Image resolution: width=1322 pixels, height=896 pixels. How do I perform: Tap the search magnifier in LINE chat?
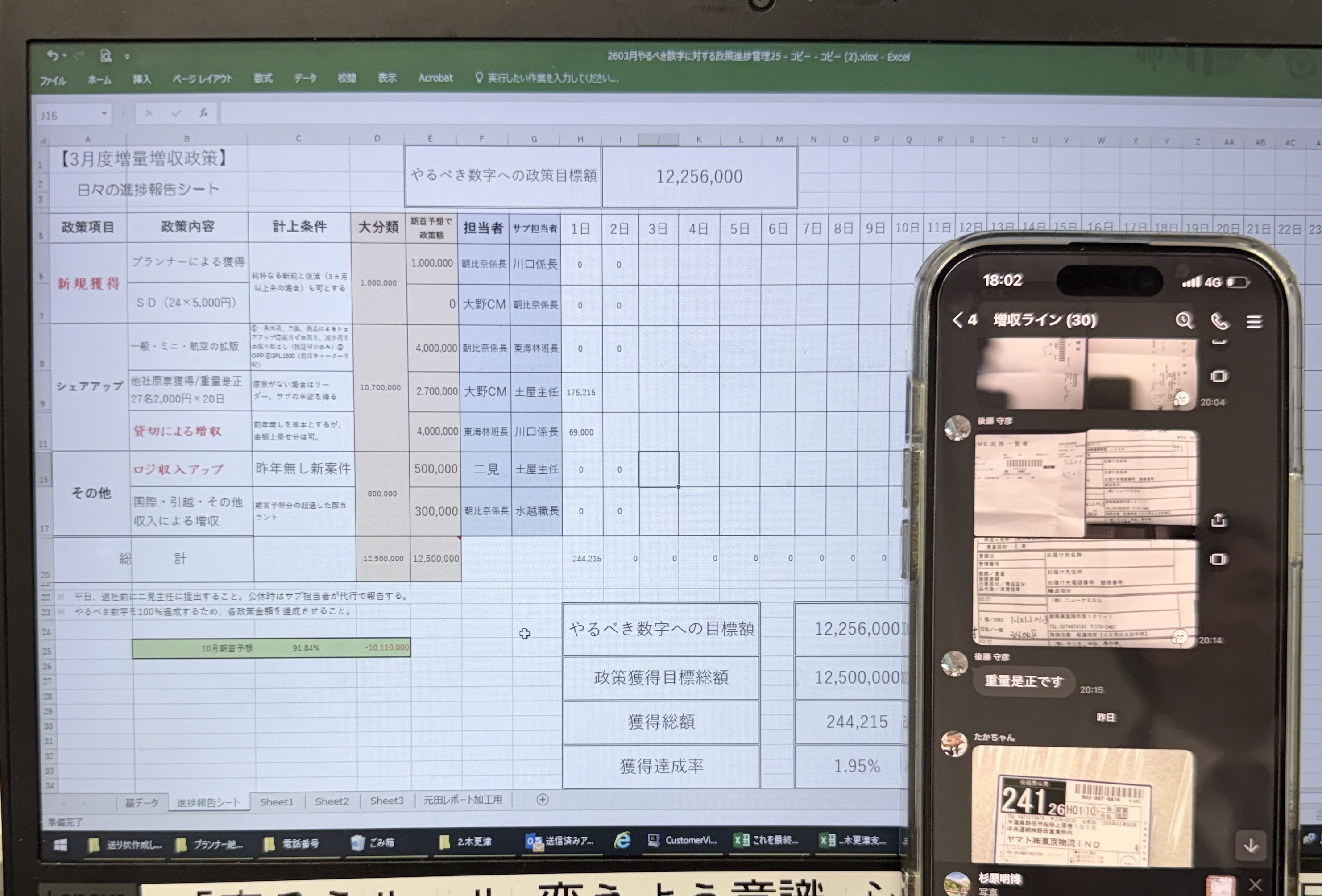[x=1184, y=321]
